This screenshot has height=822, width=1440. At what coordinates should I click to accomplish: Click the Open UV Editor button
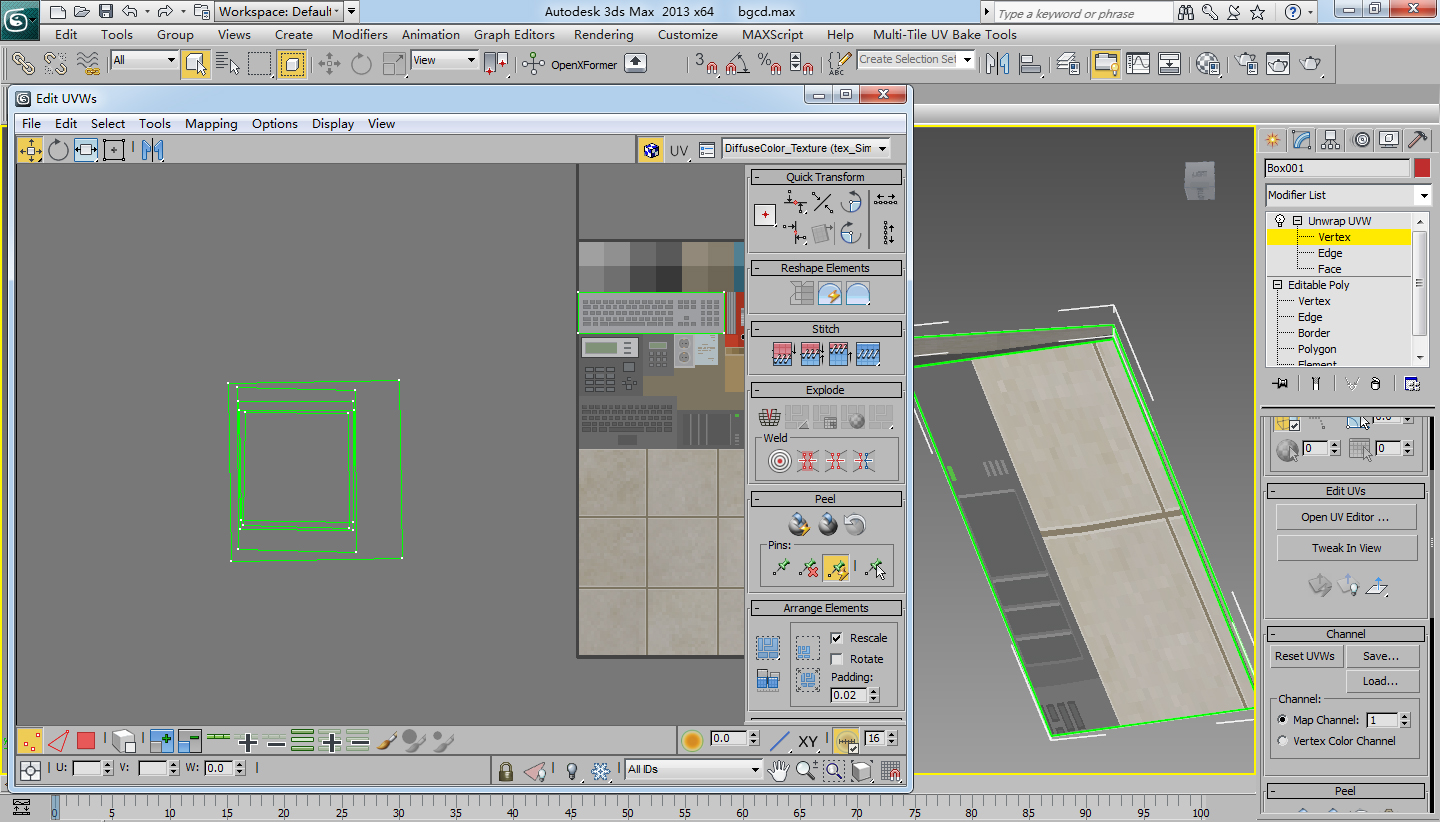(1346, 517)
